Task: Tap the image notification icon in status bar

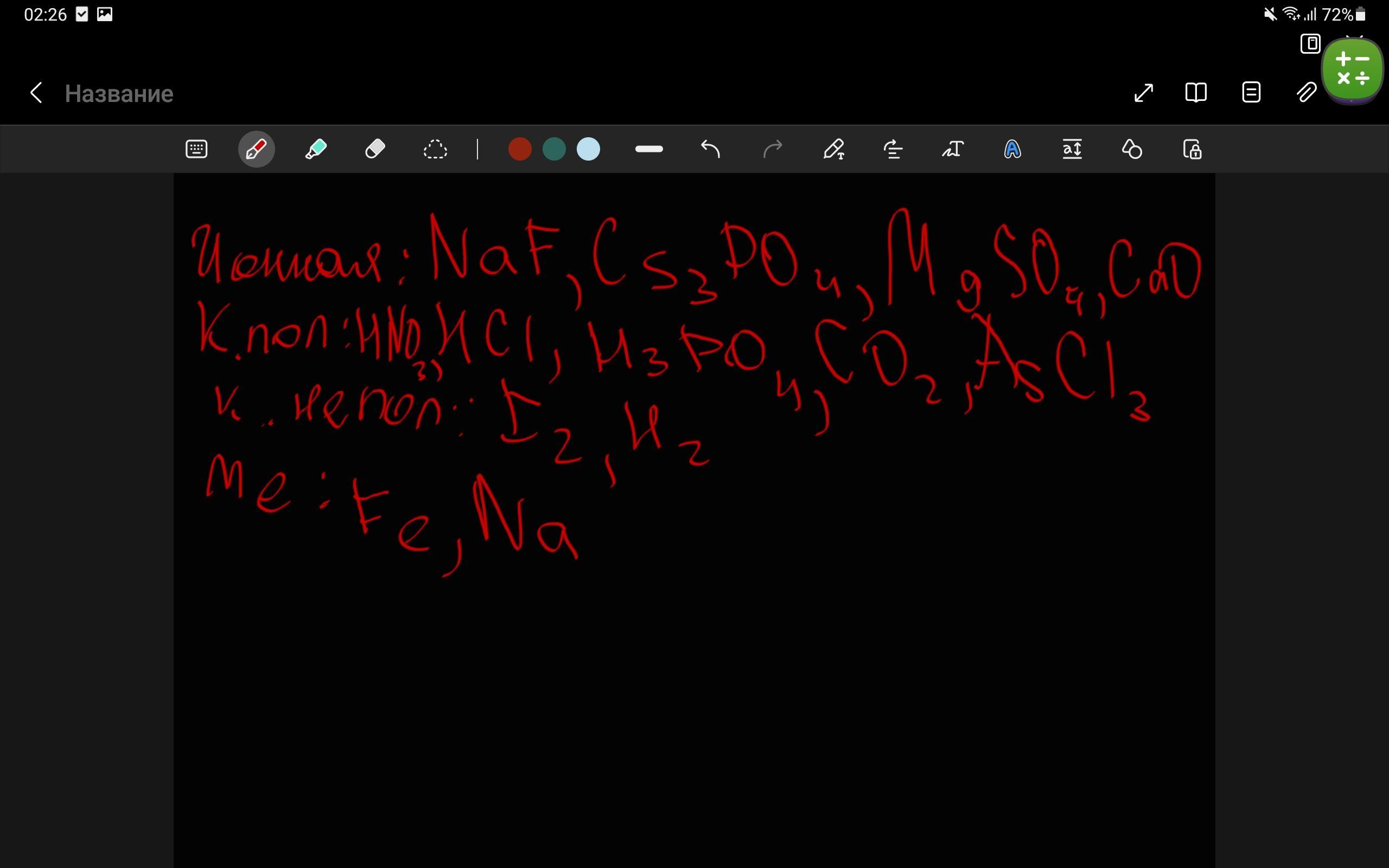Action: pyautogui.click(x=105, y=14)
